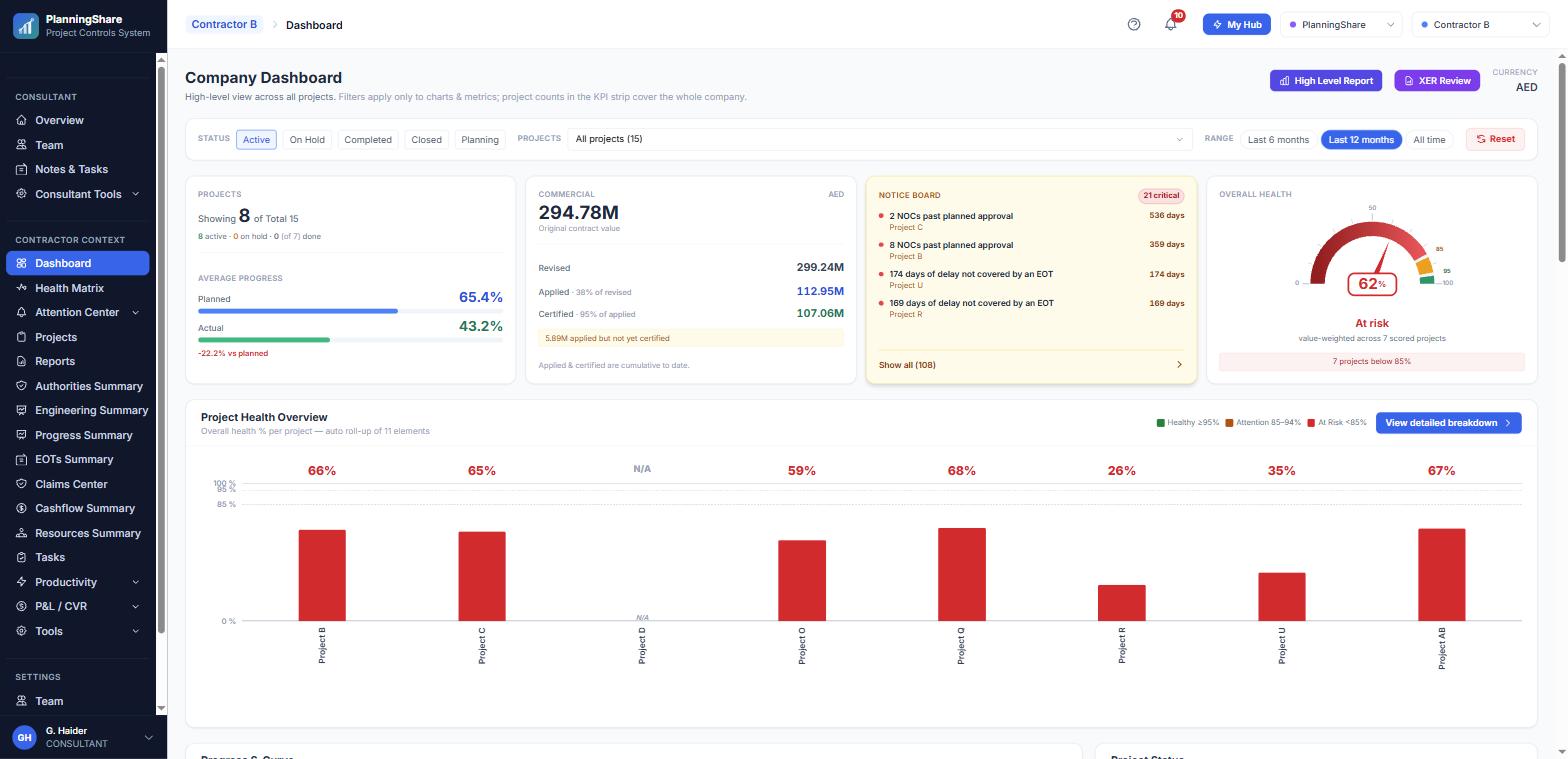1568x759 pixels.
Task: Click the Resources Summary icon
Action: pyautogui.click(x=21, y=533)
